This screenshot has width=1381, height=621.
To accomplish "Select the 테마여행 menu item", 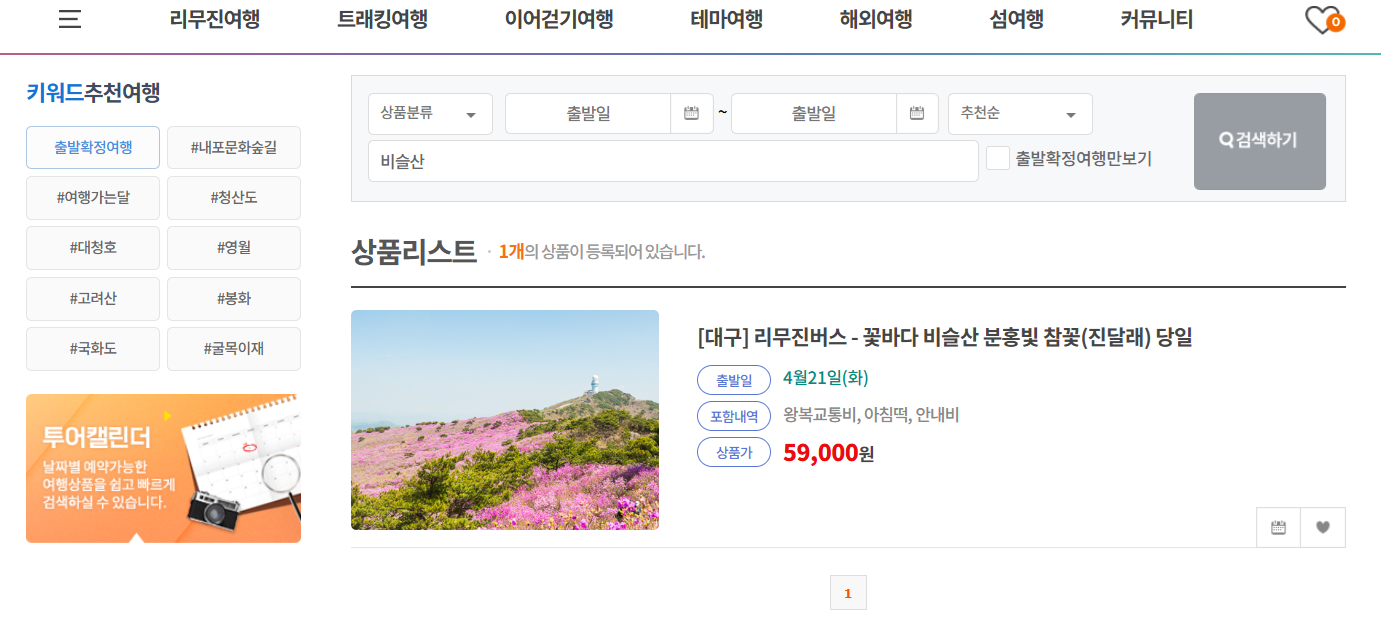I will (724, 18).
